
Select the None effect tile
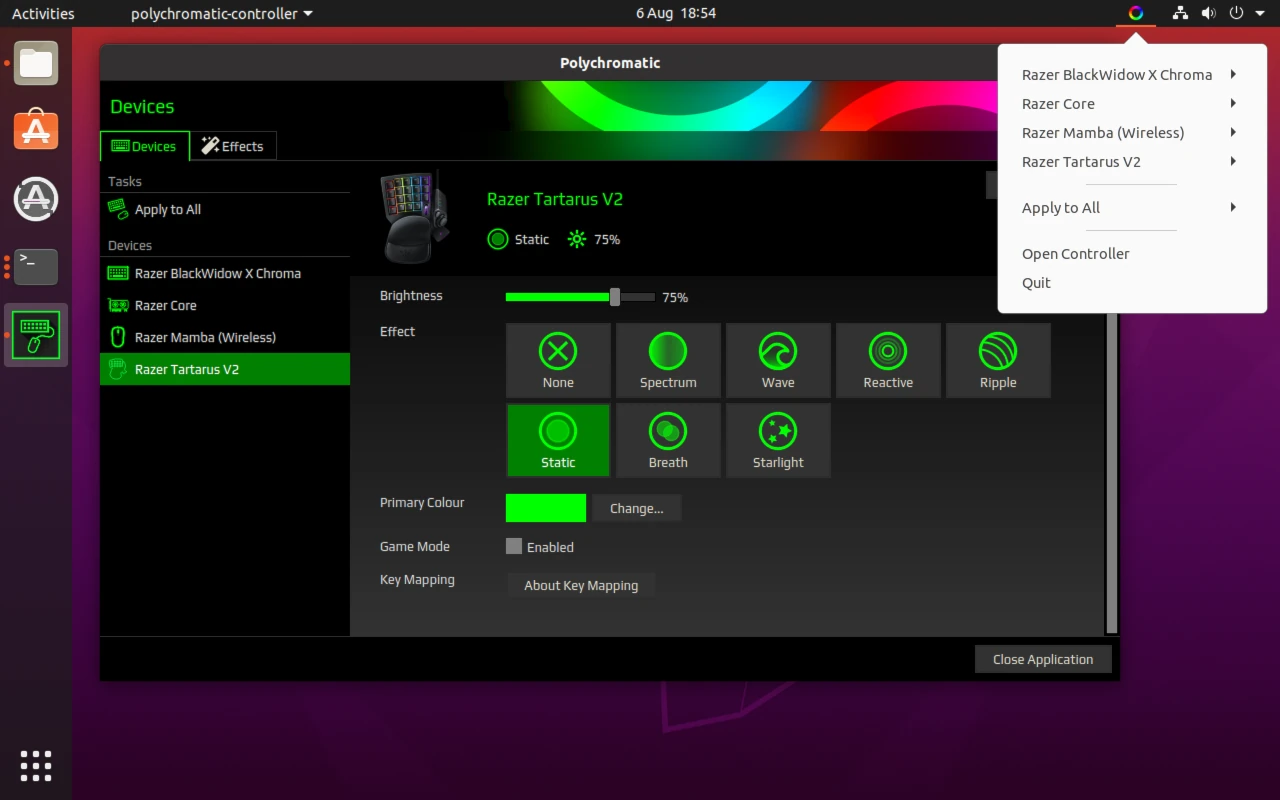pyautogui.click(x=558, y=360)
